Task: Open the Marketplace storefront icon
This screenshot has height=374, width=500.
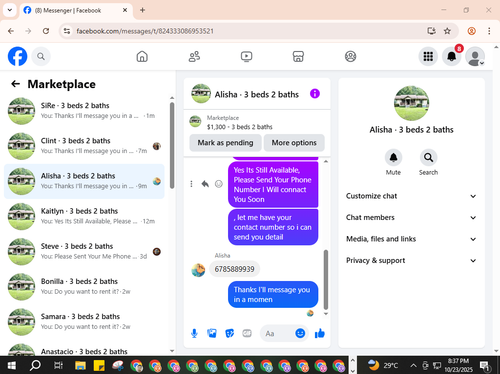Action: click(298, 56)
